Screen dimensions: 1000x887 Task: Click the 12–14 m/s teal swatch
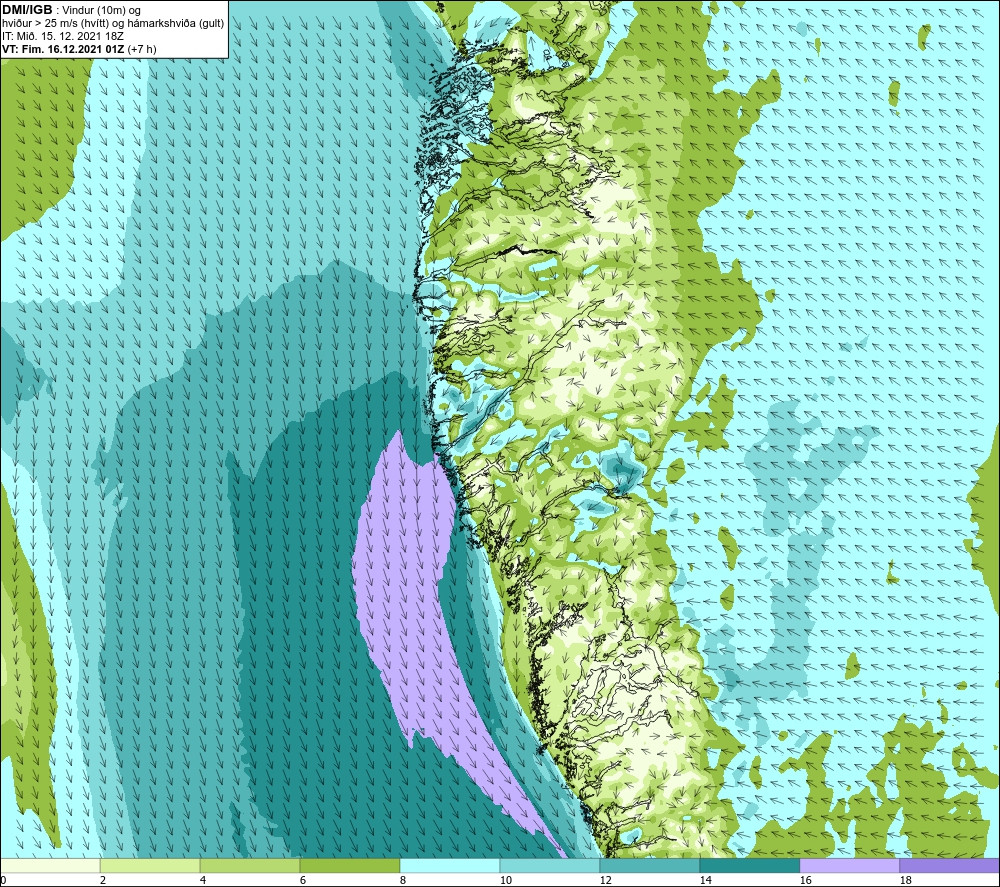[x=649, y=866]
